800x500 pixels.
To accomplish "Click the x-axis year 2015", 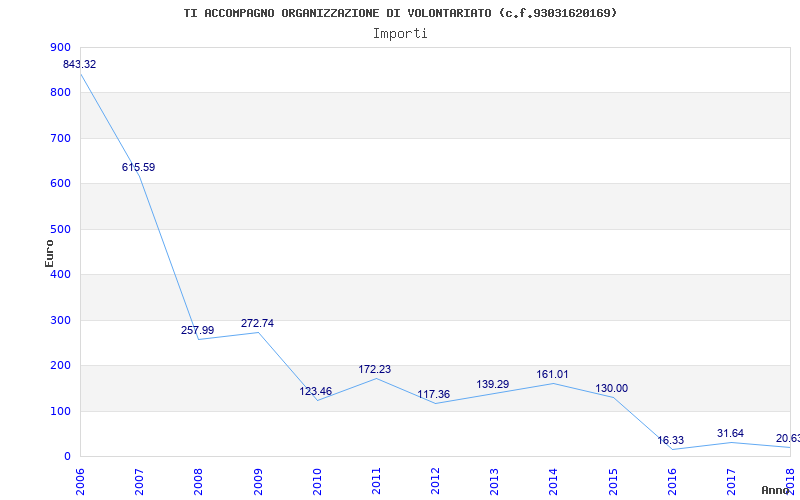I will pos(613,482).
